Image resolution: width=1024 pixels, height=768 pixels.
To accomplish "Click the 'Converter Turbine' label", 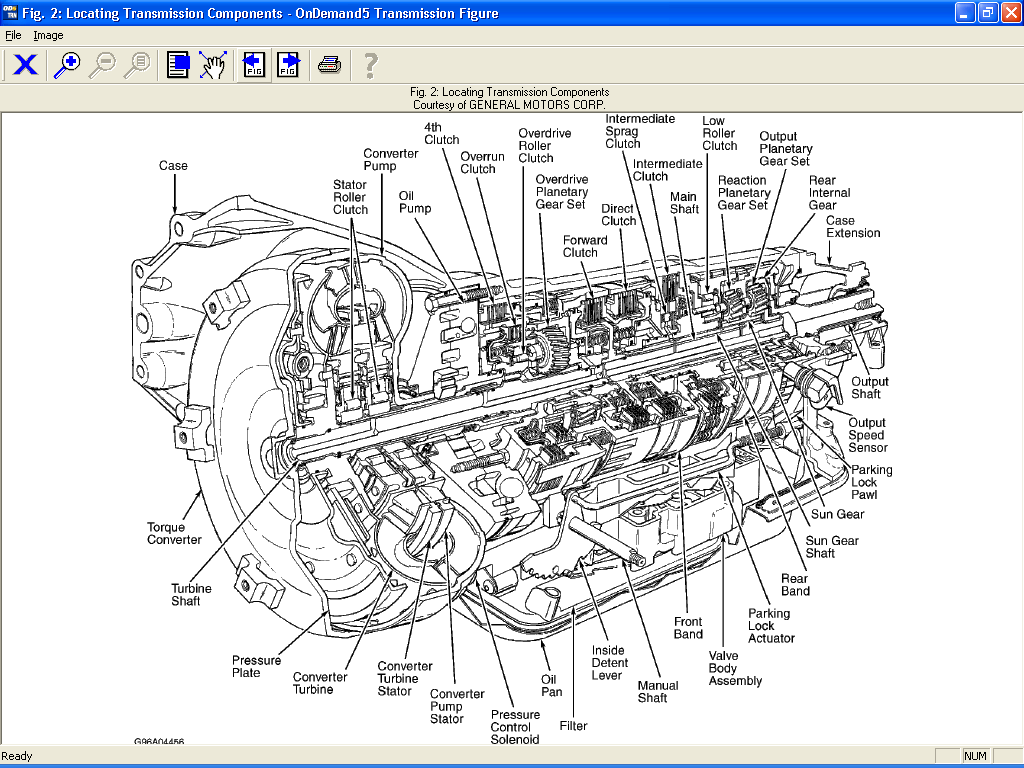I will [x=319, y=683].
